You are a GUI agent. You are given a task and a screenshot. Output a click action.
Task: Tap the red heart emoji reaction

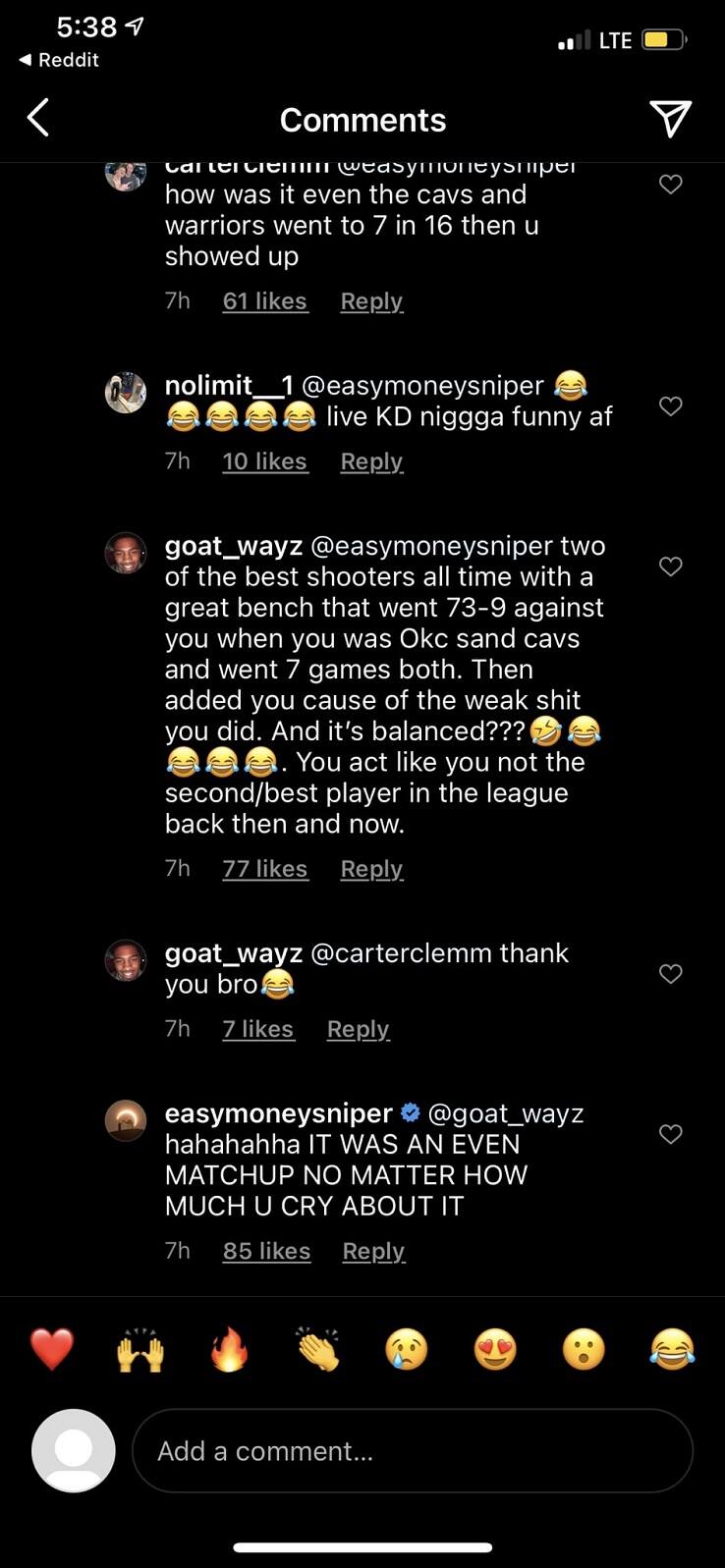coord(51,1349)
